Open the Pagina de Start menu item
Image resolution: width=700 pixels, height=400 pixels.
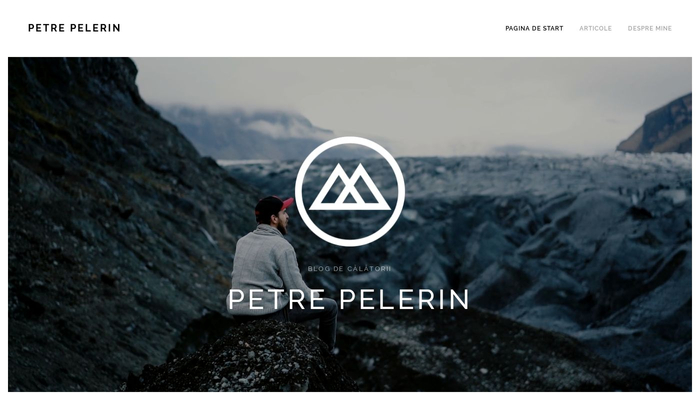point(534,28)
